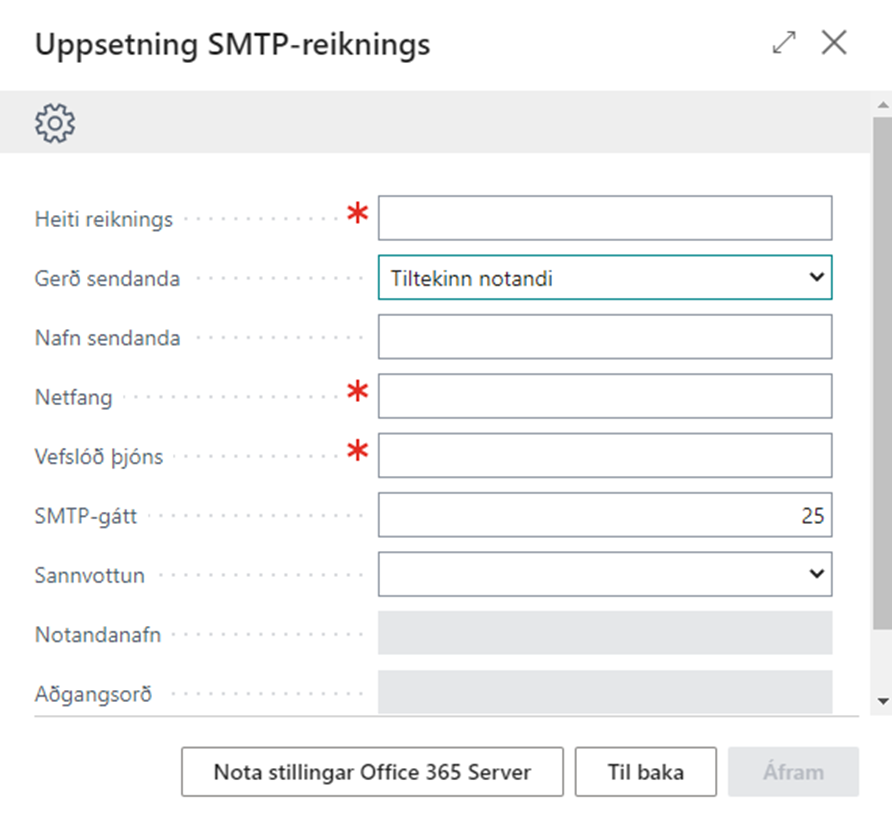Close the Uppsetning SMTP-reiknings dialog

(834, 43)
